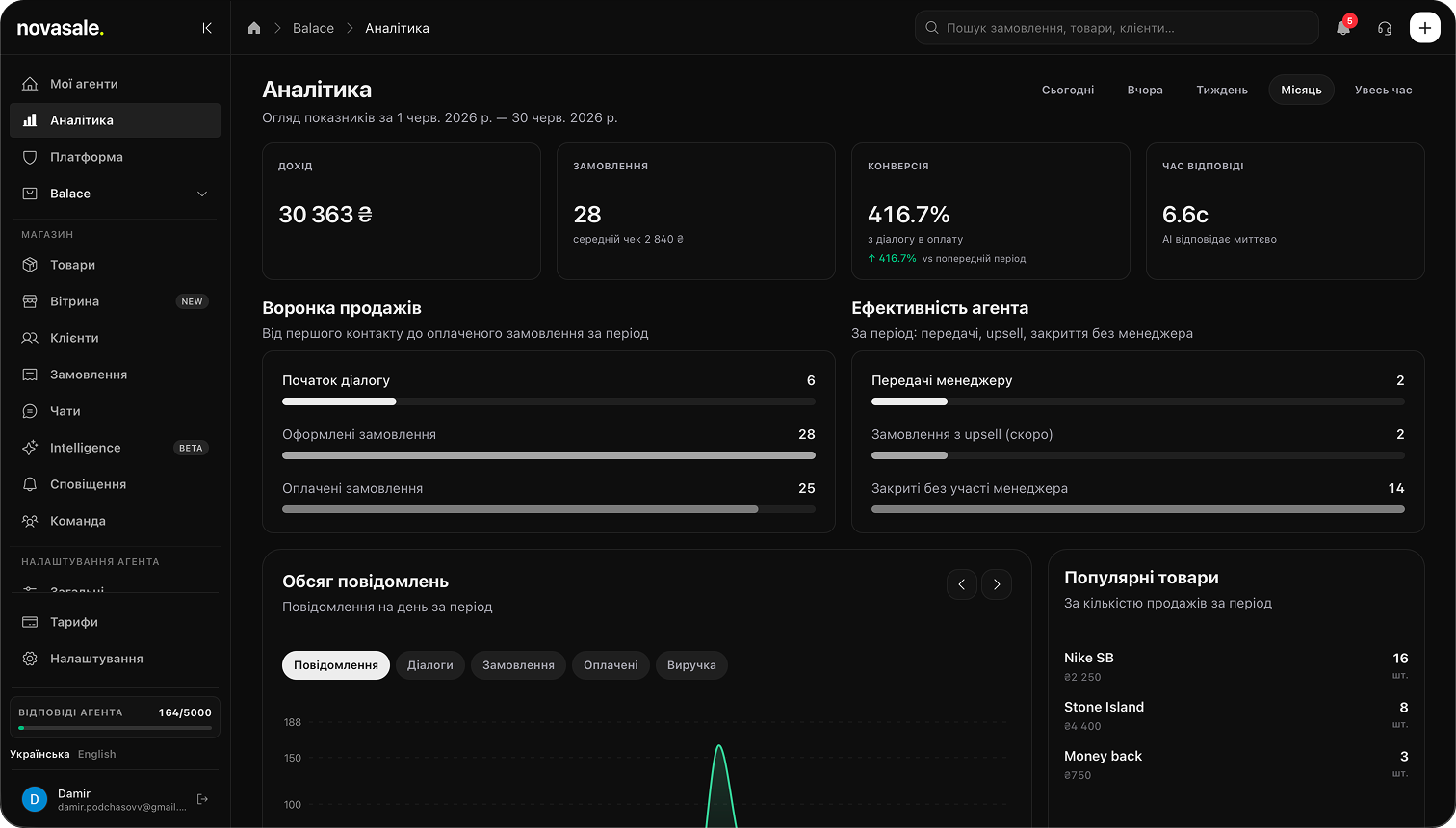Click the people icon beside Клієнти
The height and width of the screenshot is (828, 1456).
coord(30,338)
